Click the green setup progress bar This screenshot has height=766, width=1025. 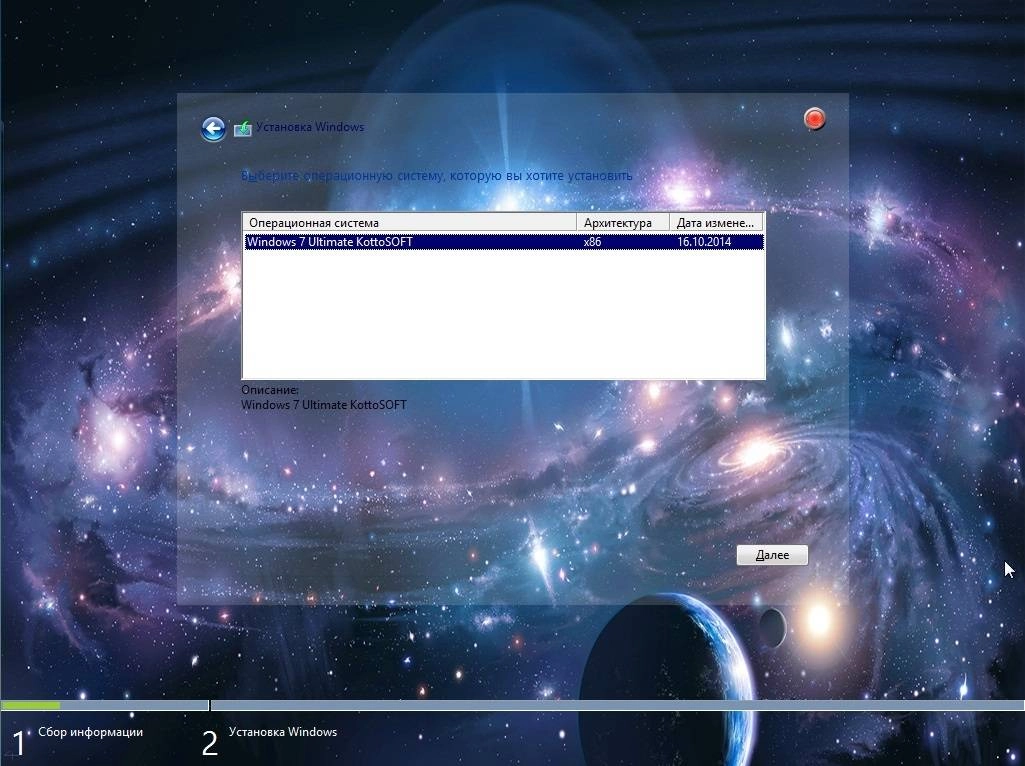(30, 705)
